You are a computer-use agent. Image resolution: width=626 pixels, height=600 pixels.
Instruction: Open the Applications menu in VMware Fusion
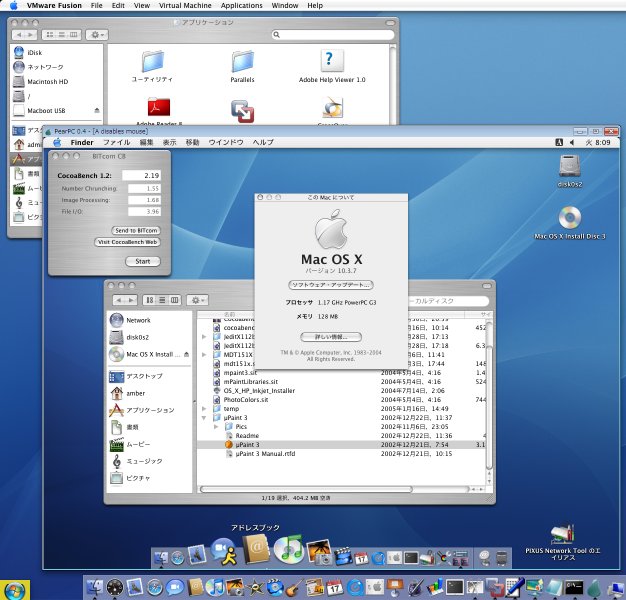tap(242, 6)
